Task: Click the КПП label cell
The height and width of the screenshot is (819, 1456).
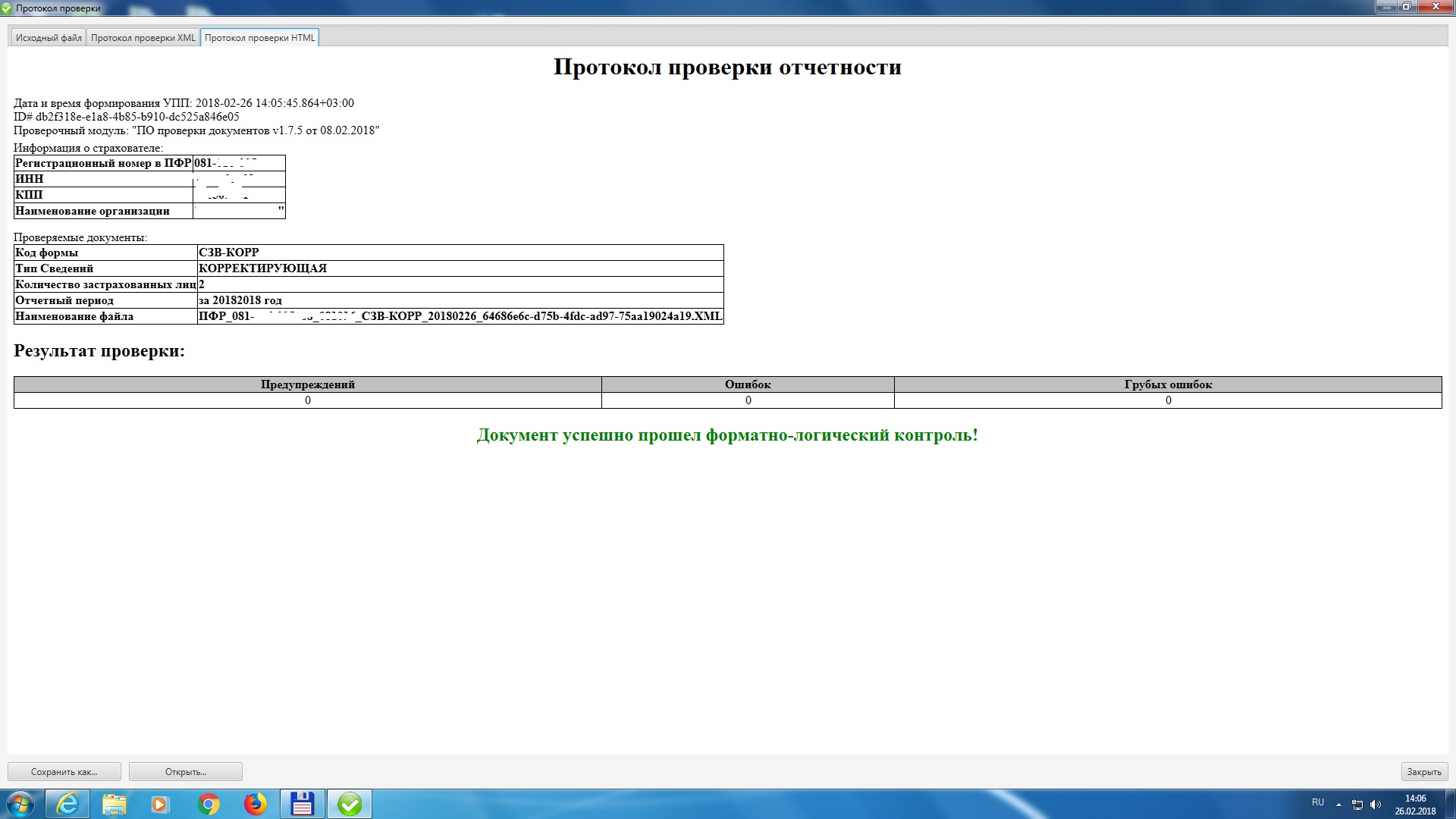Action: [x=103, y=195]
